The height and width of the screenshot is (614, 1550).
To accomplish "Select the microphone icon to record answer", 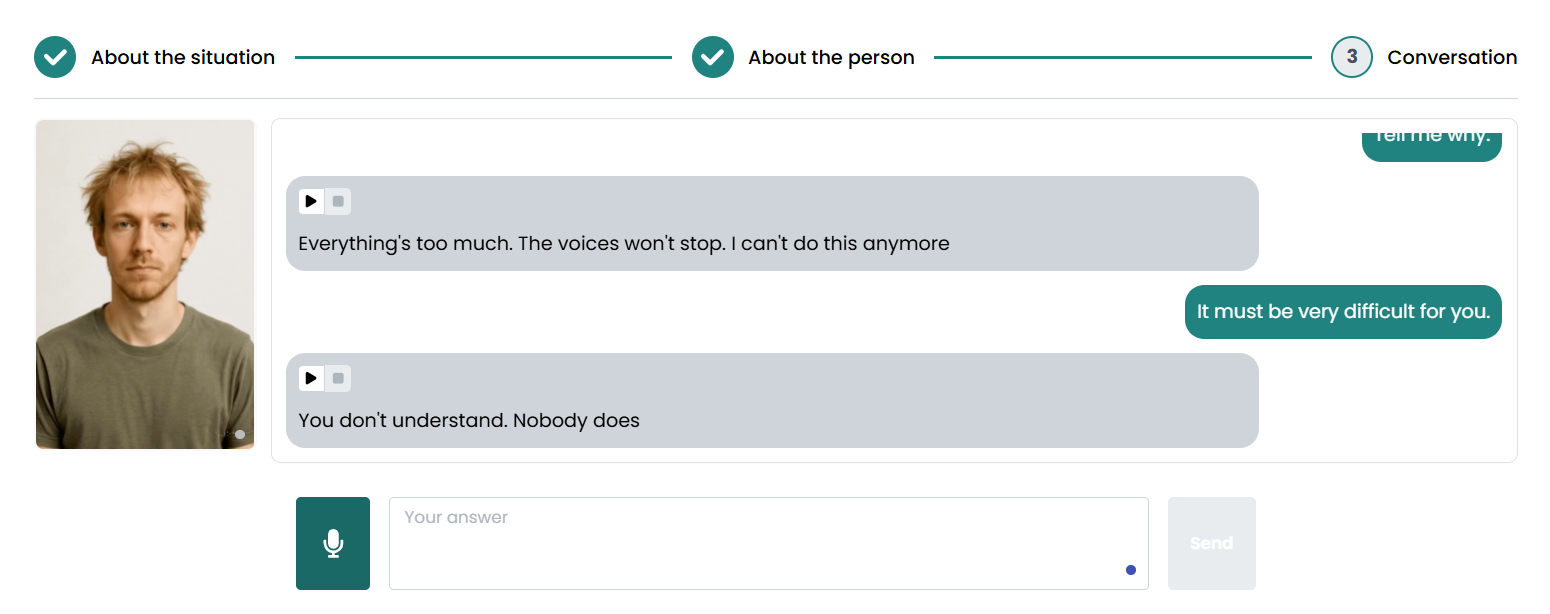I will [x=333, y=543].
